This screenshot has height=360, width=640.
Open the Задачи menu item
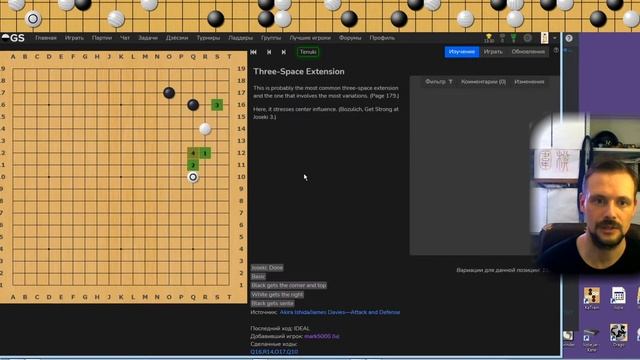pyautogui.click(x=148, y=38)
